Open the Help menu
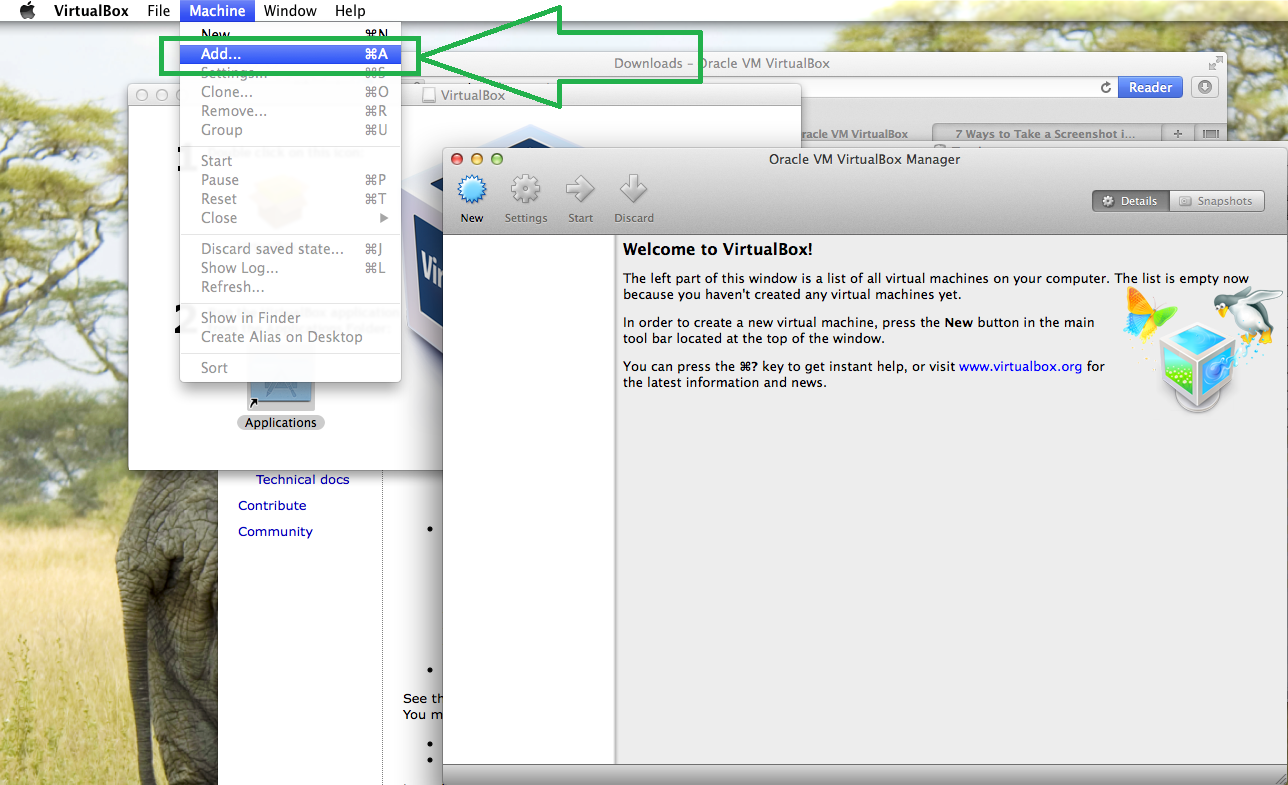 click(x=350, y=11)
